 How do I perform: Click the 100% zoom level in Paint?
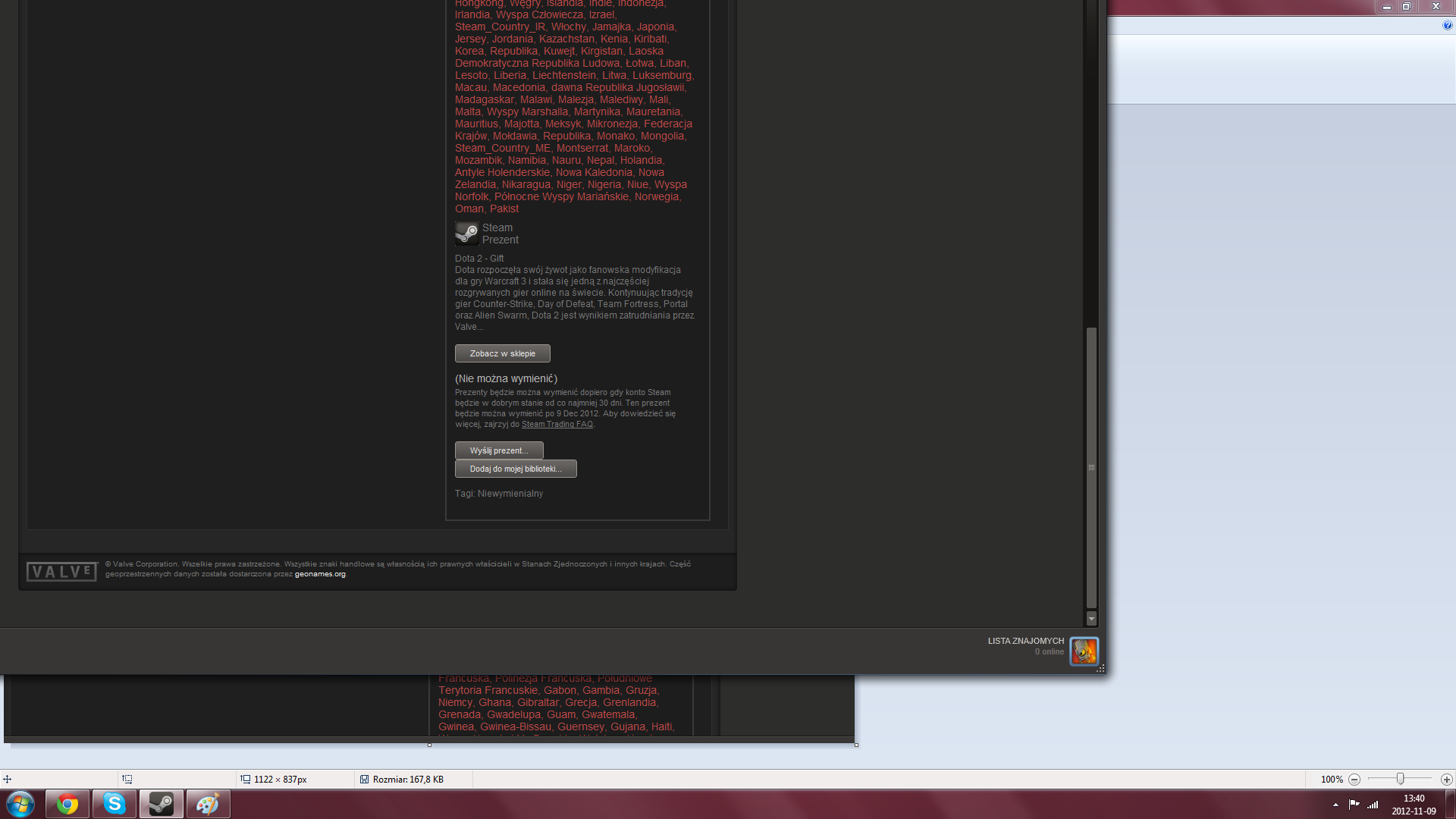[x=1332, y=780]
